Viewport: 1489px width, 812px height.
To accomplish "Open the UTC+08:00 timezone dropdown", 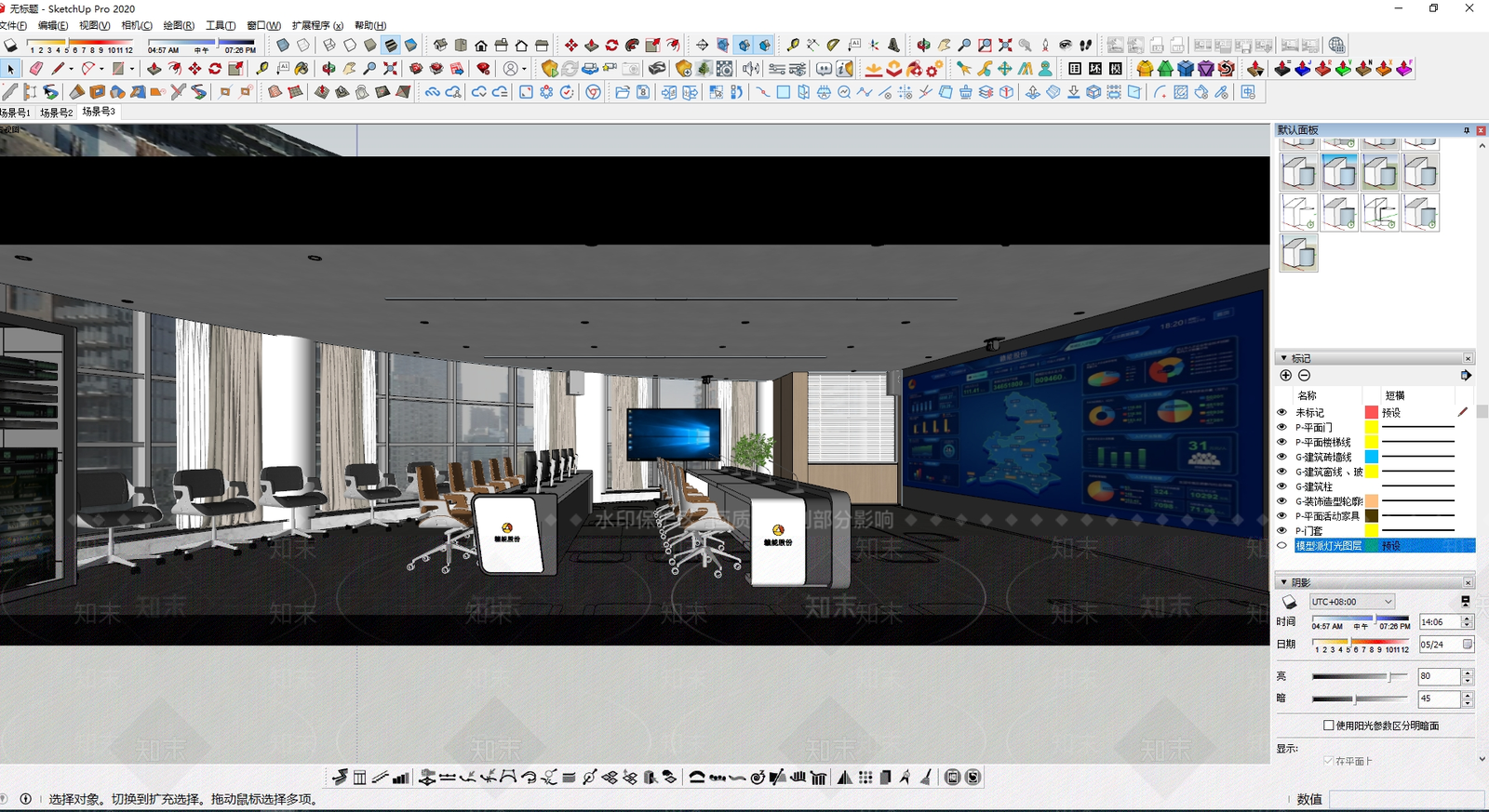I will pyautogui.click(x=1352, y=602).
